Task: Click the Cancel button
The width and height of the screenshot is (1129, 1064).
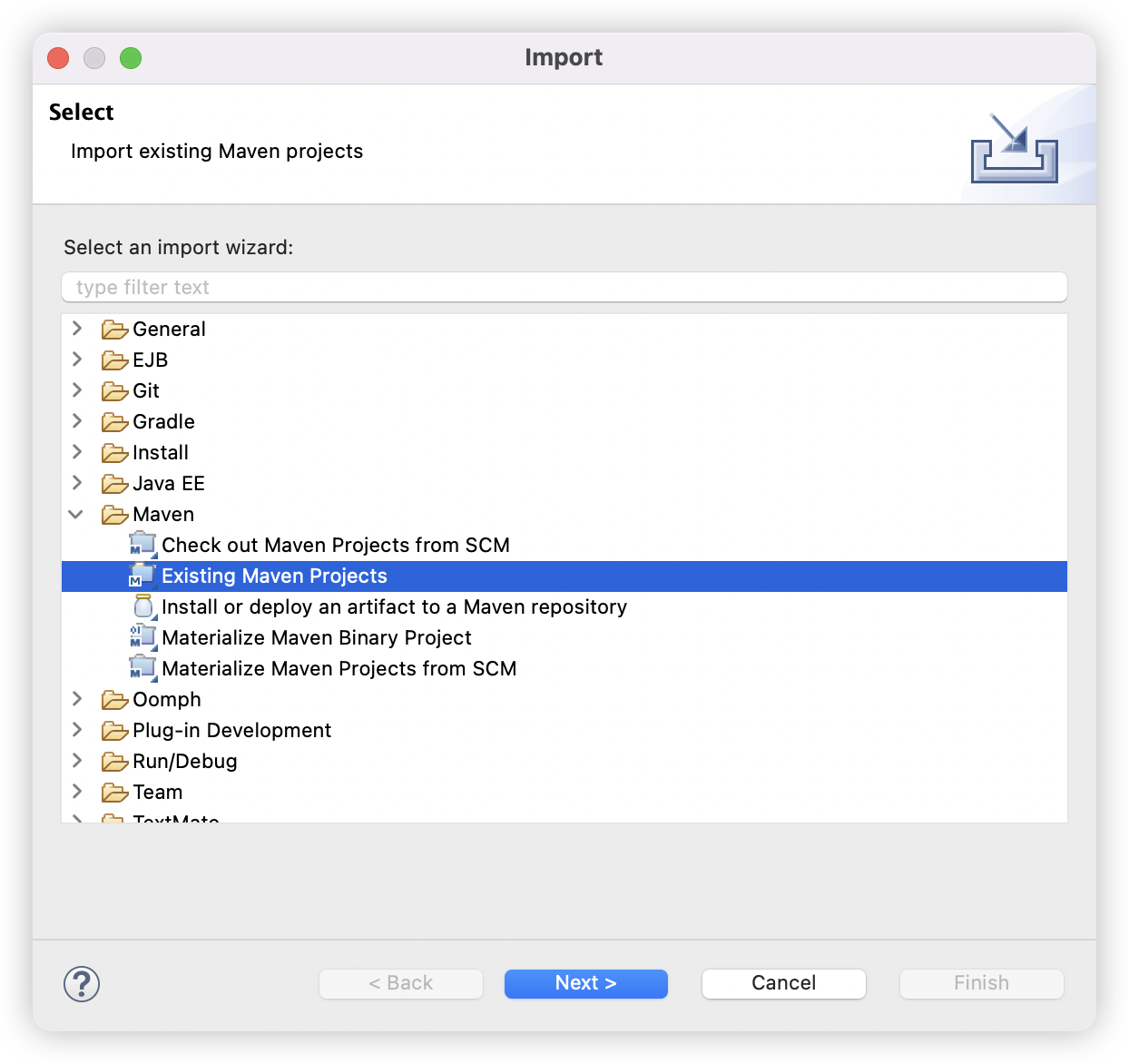Action: click(784, 984)
